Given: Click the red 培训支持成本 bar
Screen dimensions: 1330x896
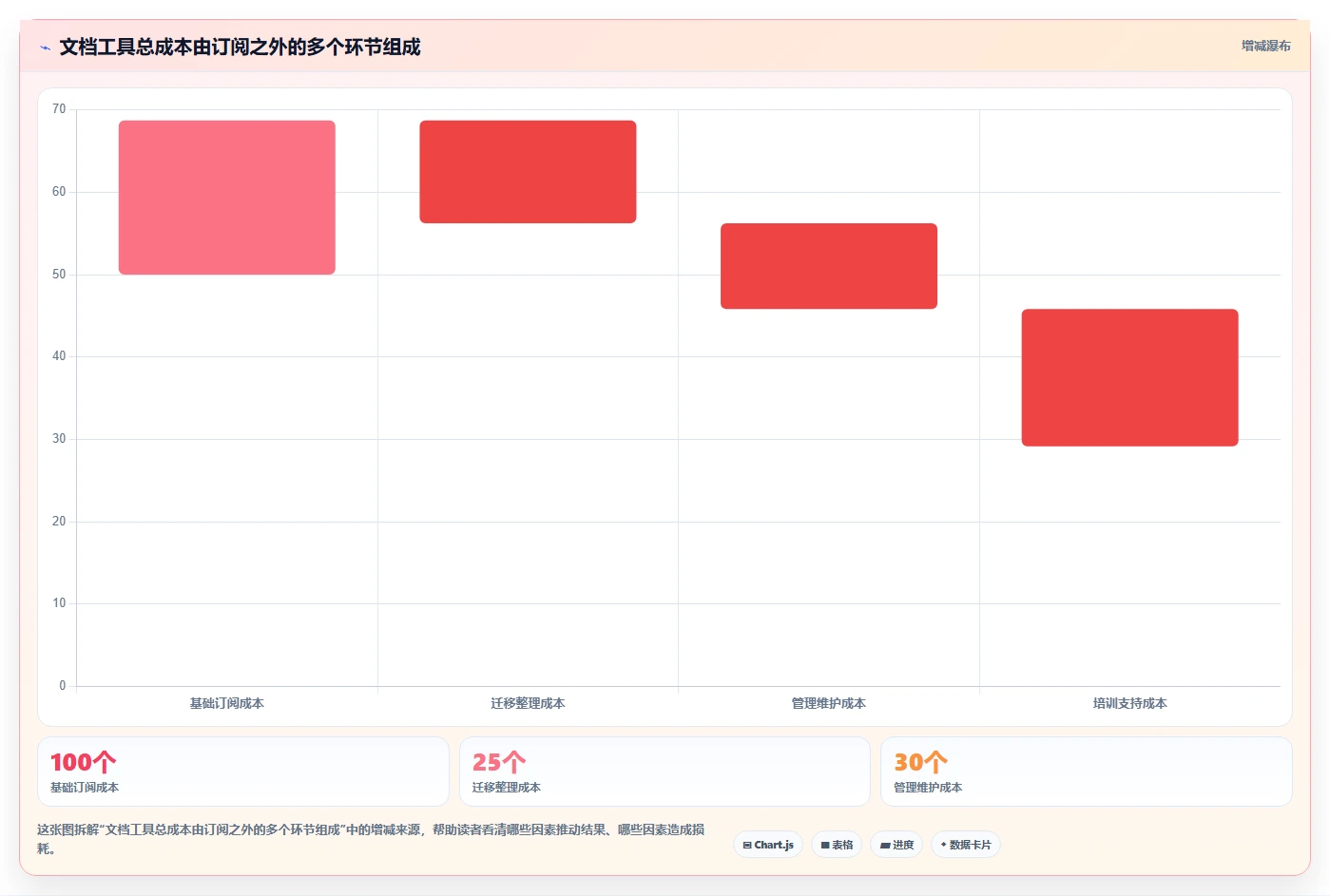Looking at the screenshot, I should (x=1129, y=377).
